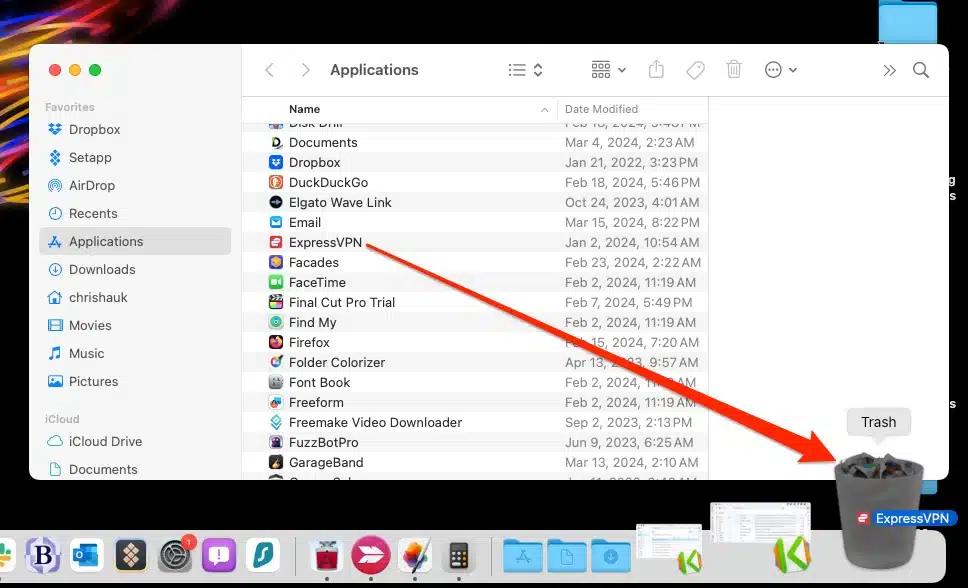Select Firefox in the applications list

(309, 342)
